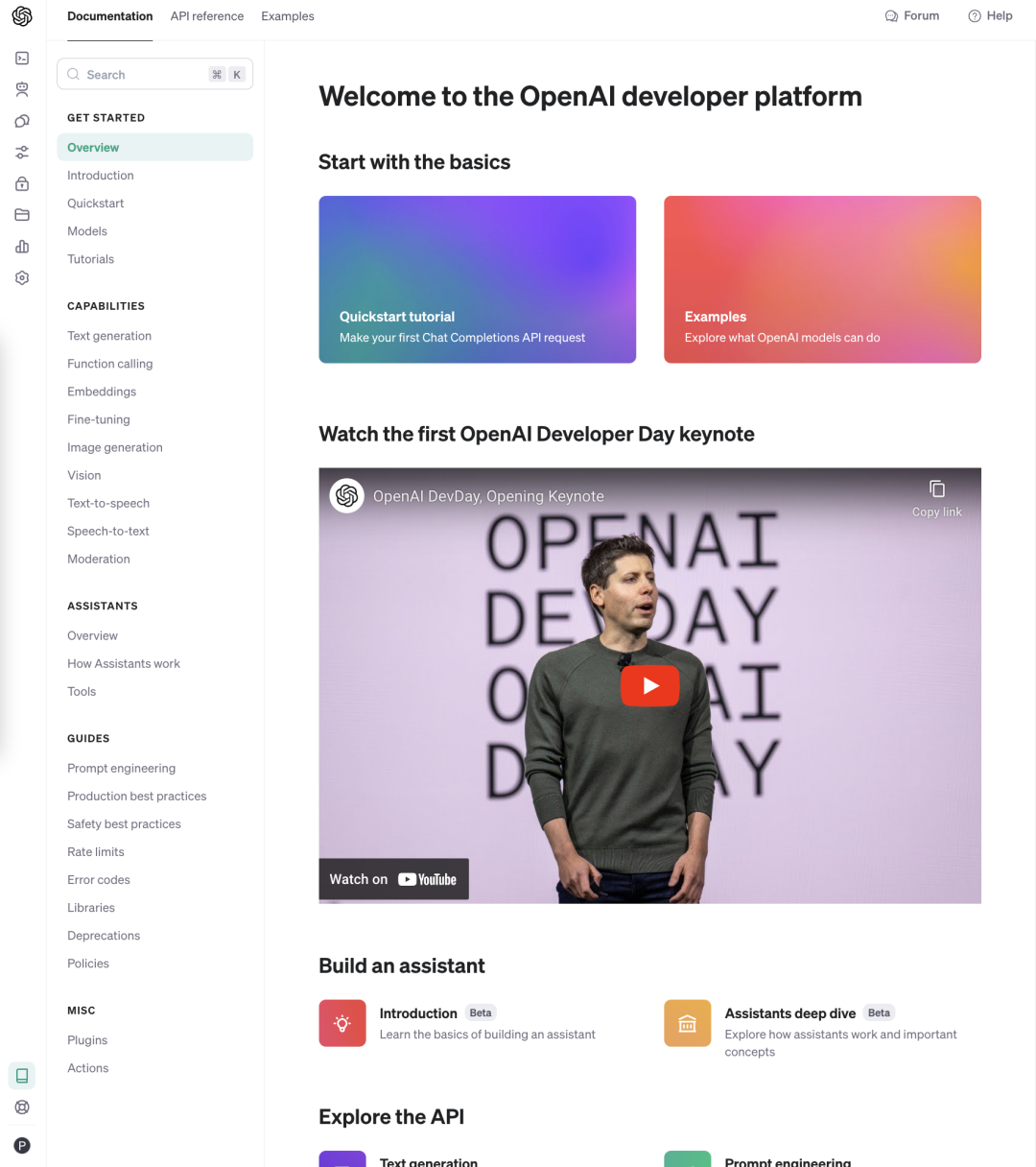
Task: Click the Help lifebuoy icon at the bottom of the left rail
Action: coord(22,1107)
